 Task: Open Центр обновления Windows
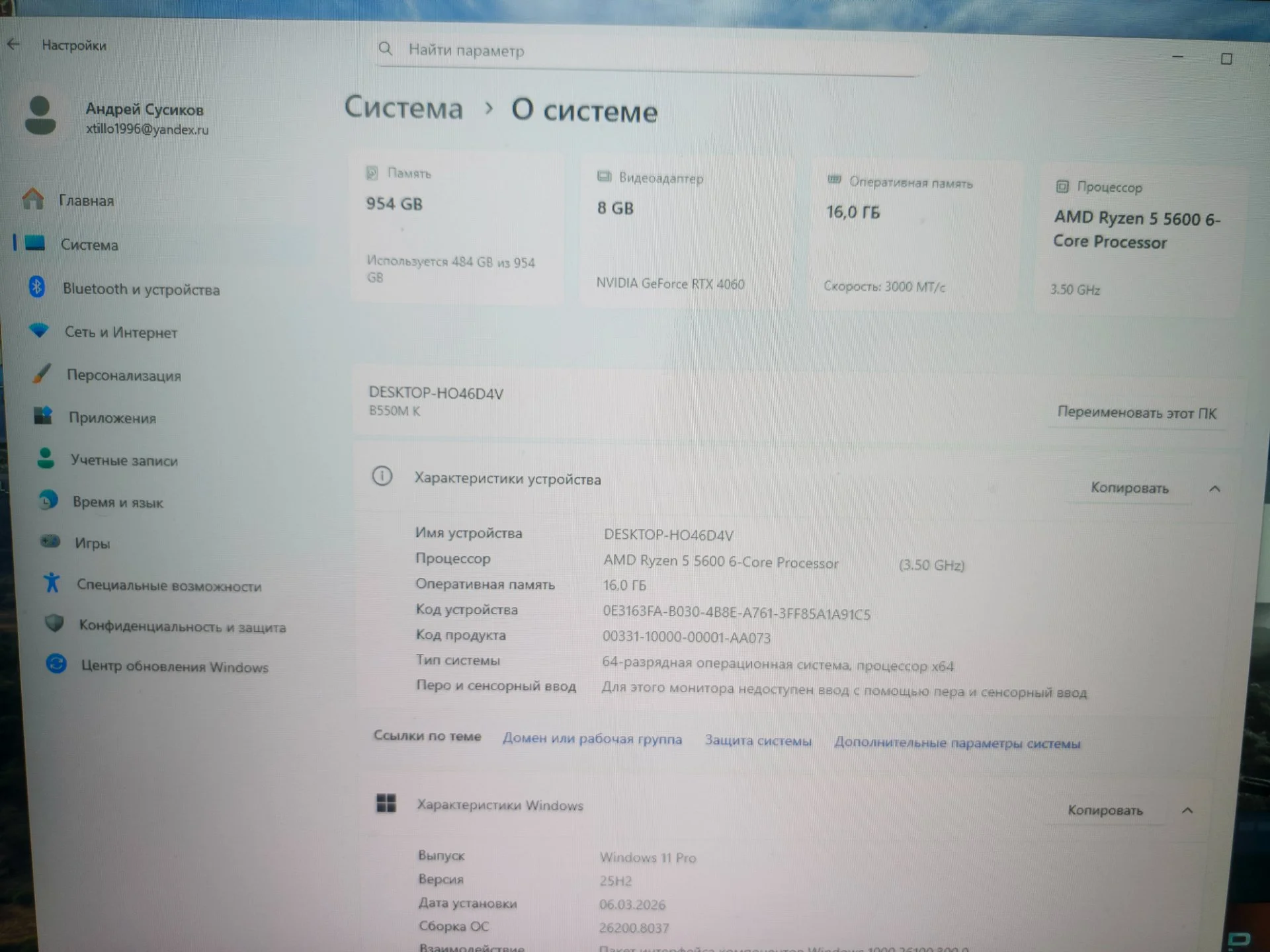(175, 666)
